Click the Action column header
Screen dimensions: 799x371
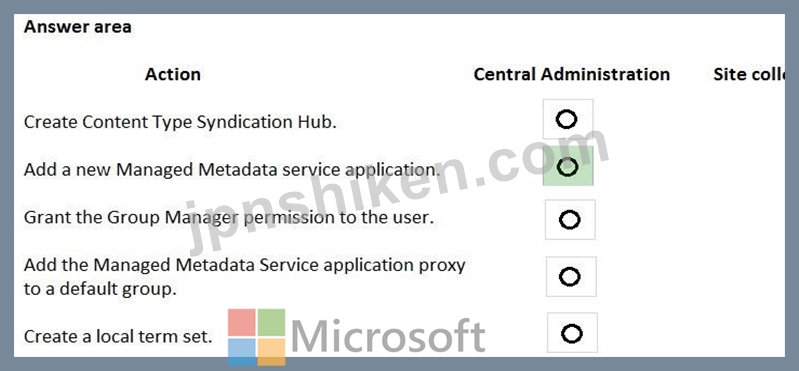pos(173,74)
